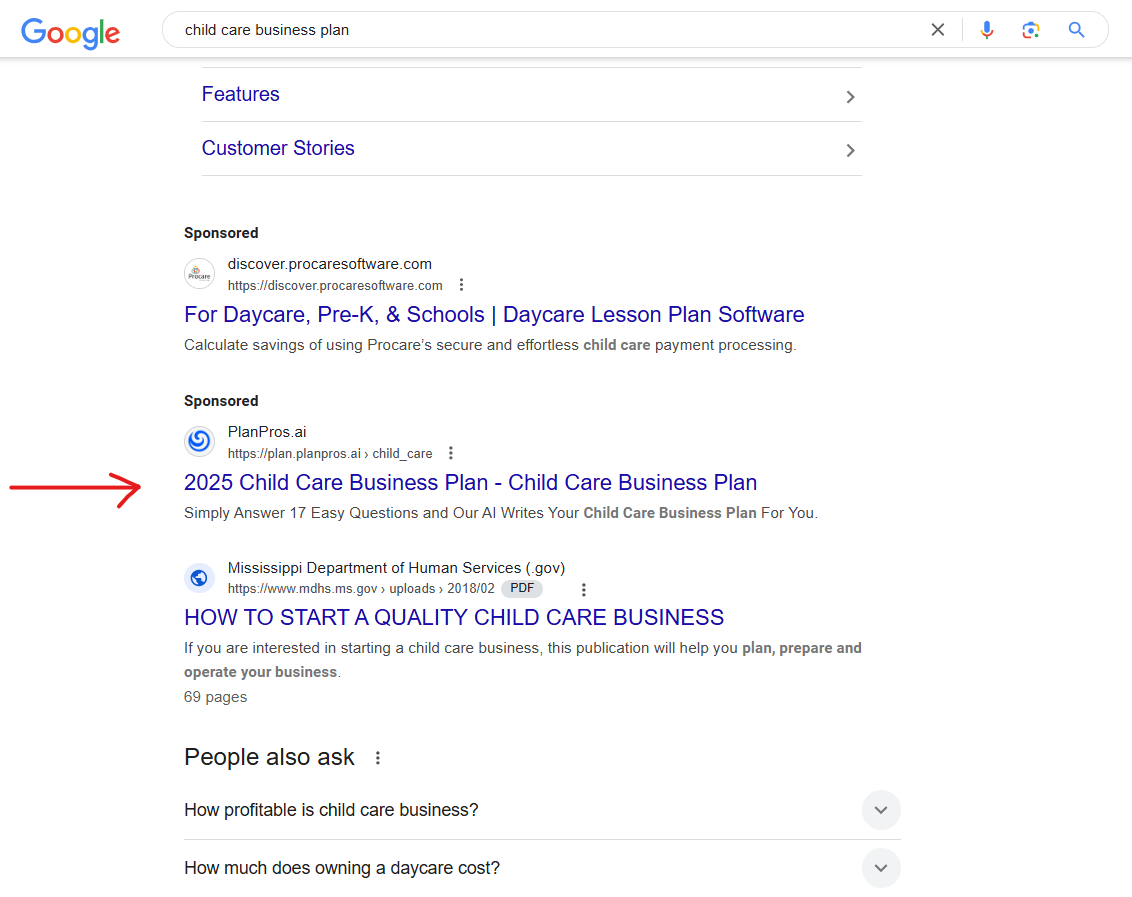The height and width of the screenshot is (897, 1132).
Task: Open options menu for Mississippi DHS result
Action: pos(584,589)
